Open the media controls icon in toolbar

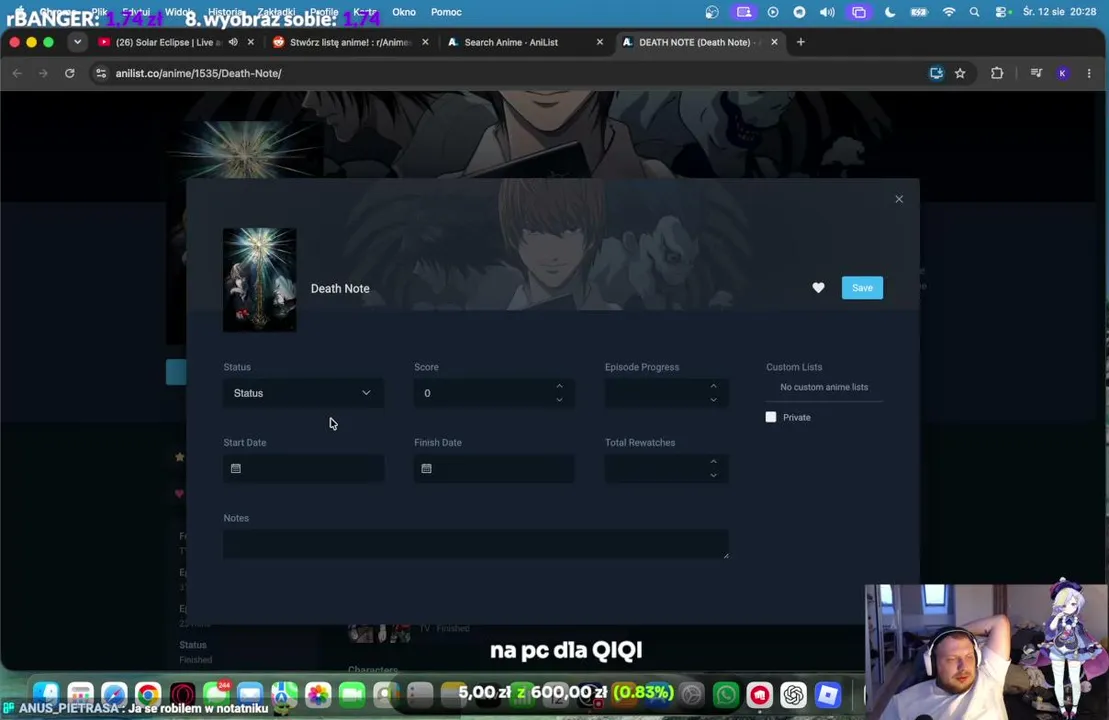(1036, 74)
